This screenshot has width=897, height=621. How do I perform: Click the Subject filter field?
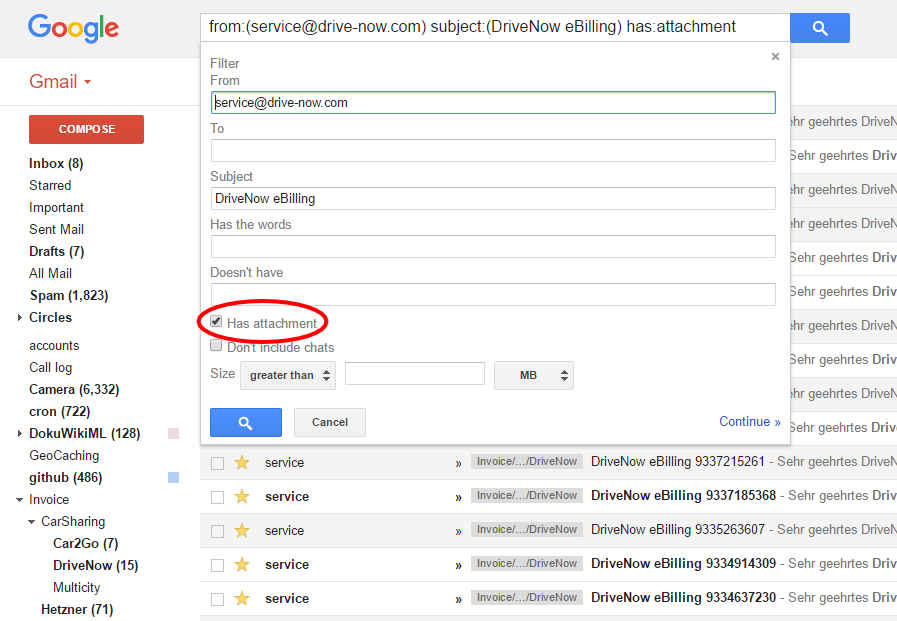tap(493, 198)
